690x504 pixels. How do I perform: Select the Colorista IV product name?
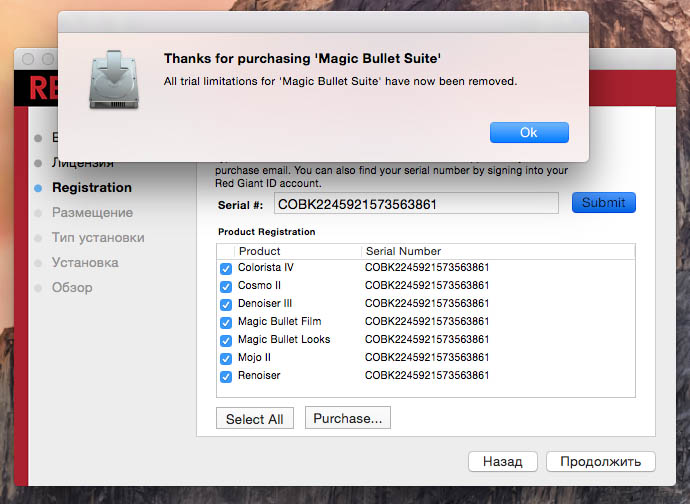click(266, 267)
